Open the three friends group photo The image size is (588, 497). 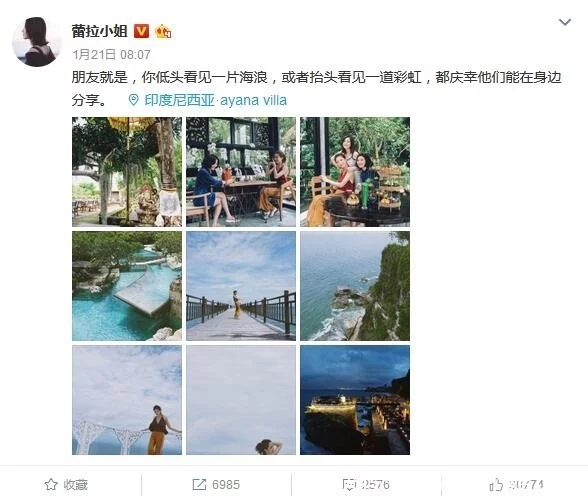click(x=355, y=172)
